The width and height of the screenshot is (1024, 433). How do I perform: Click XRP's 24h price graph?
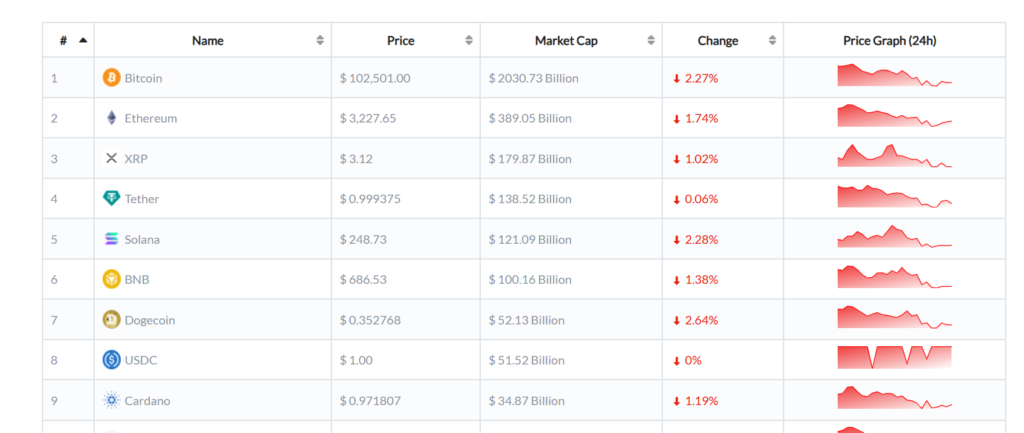coord(895,156)
